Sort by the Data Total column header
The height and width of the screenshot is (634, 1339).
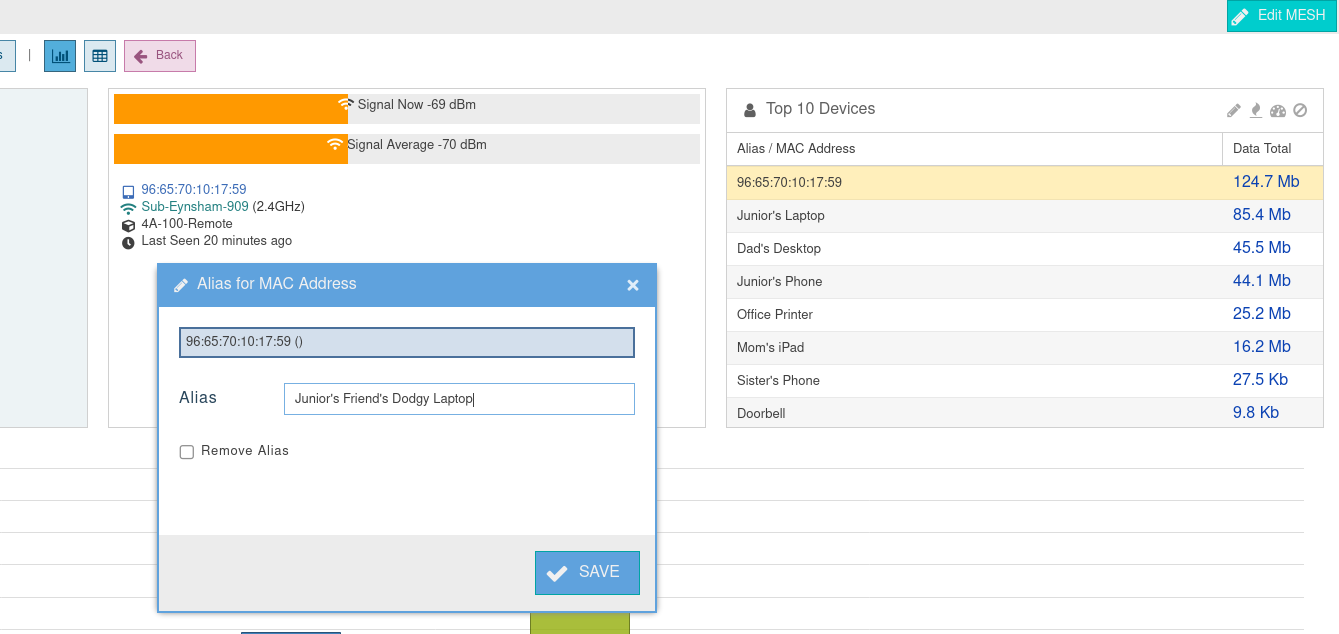(x=1262, y=148)
